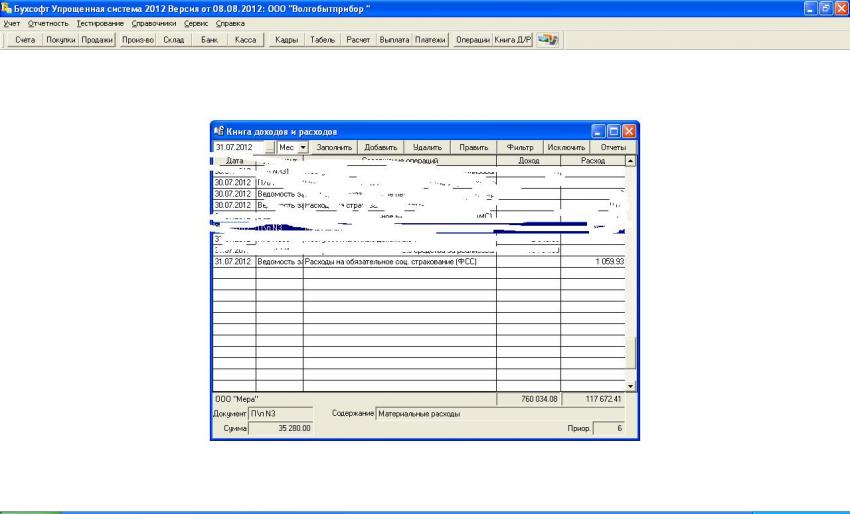Click the Фильтр button
The width and height of the screenshot is (850, 514).
click(520, 147)
